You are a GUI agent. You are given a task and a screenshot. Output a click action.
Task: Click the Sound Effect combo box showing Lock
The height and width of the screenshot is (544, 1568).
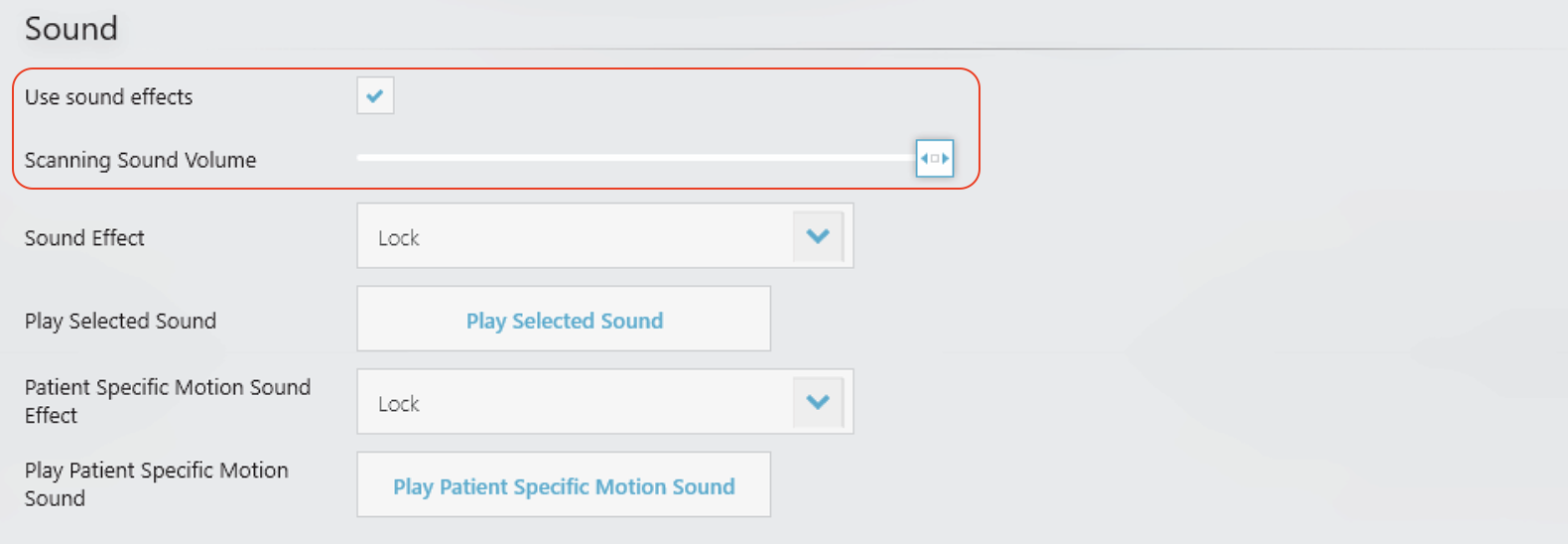point(576,236)
